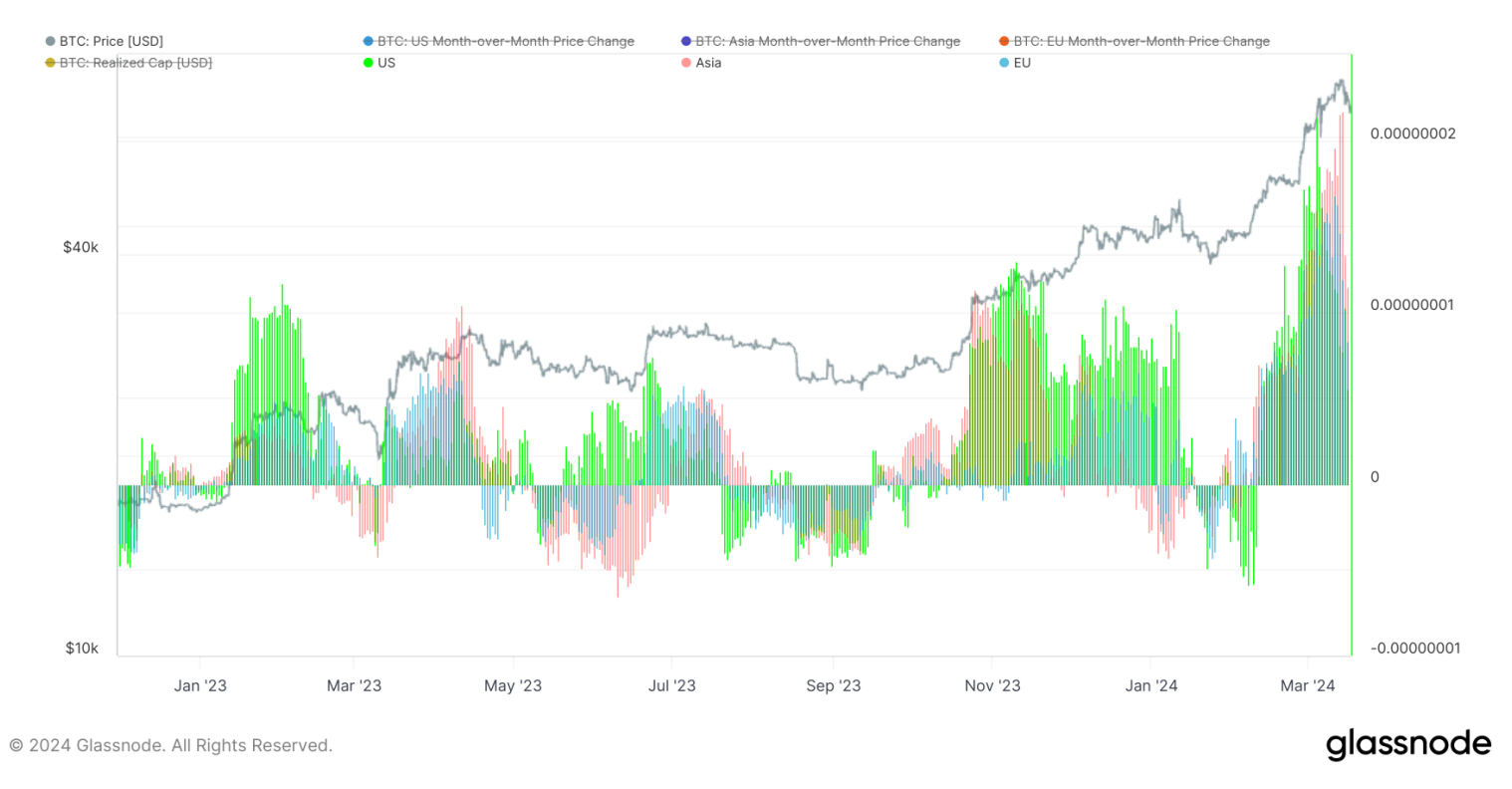This screenshot has width=1512, height=789.
Task: Click the Jul '23 x-axis label
Action: [x=672, y=685]
